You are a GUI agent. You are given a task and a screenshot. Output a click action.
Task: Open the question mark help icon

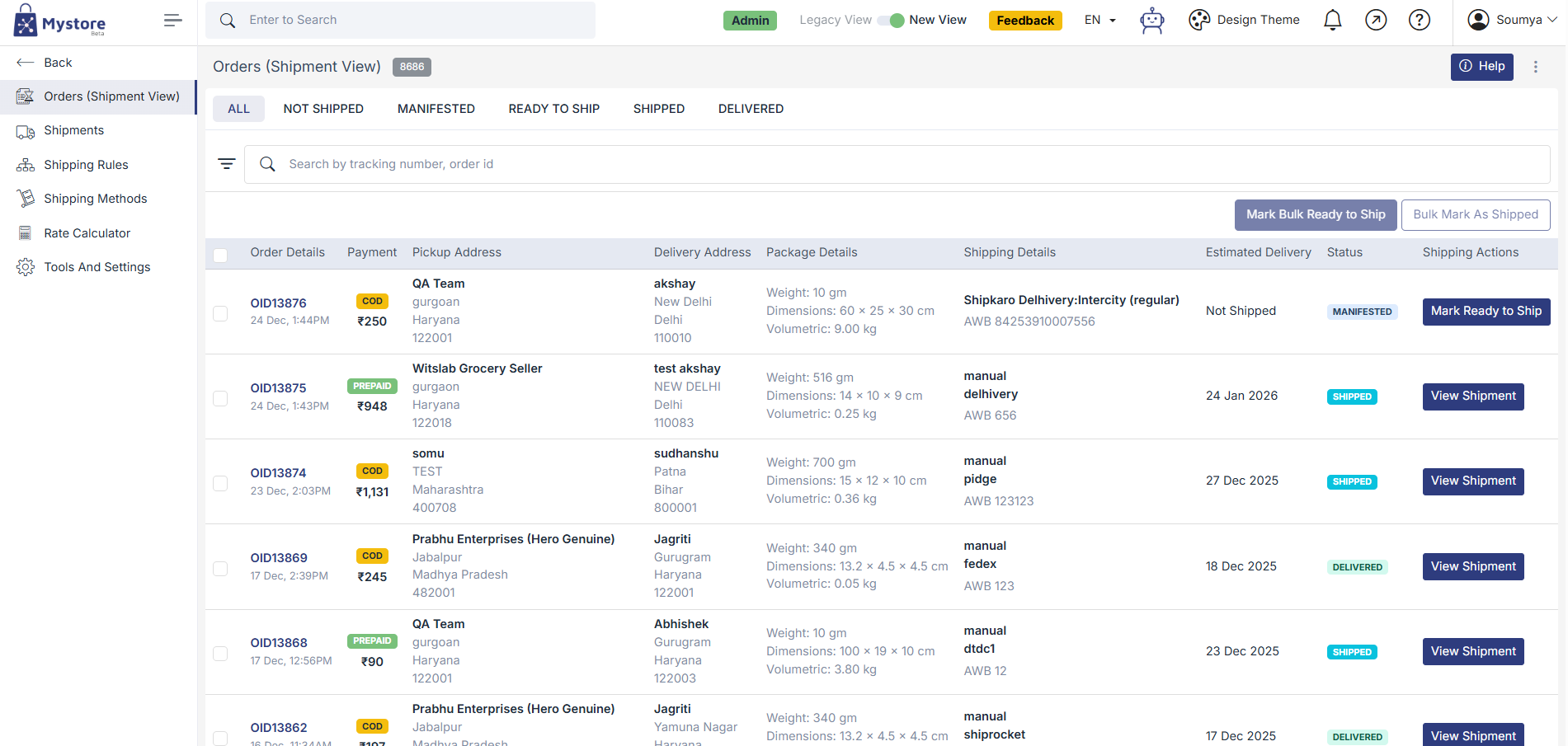pos(1419,20)
